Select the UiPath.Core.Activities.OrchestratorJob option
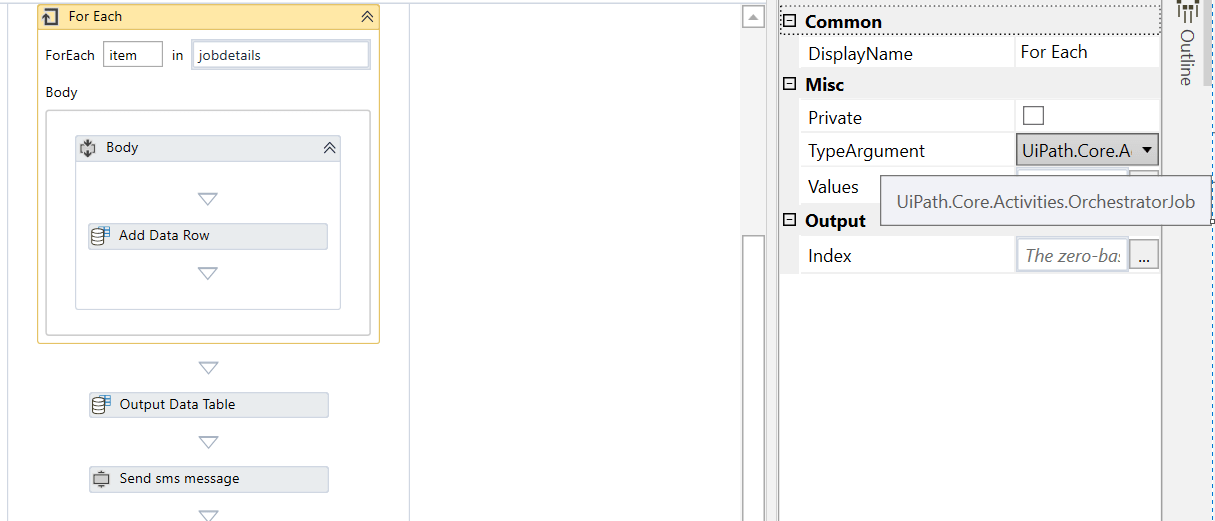1215x521 pixels. pyautogui.click(x=1046, y=202)
